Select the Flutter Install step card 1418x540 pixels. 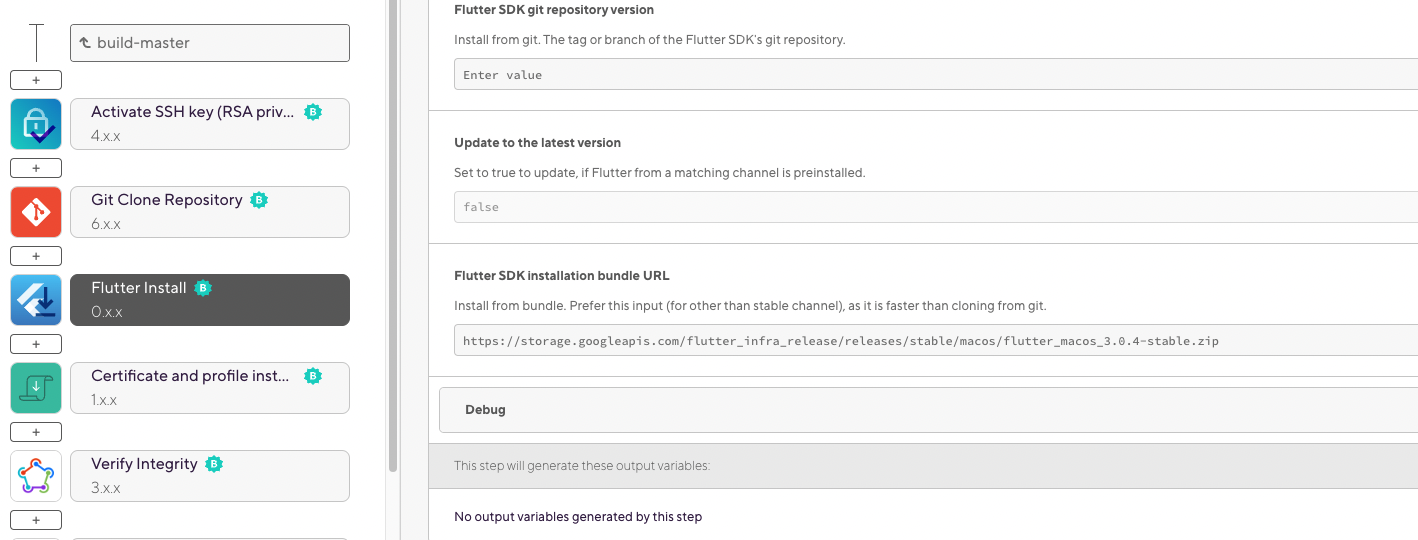(210, 300)
